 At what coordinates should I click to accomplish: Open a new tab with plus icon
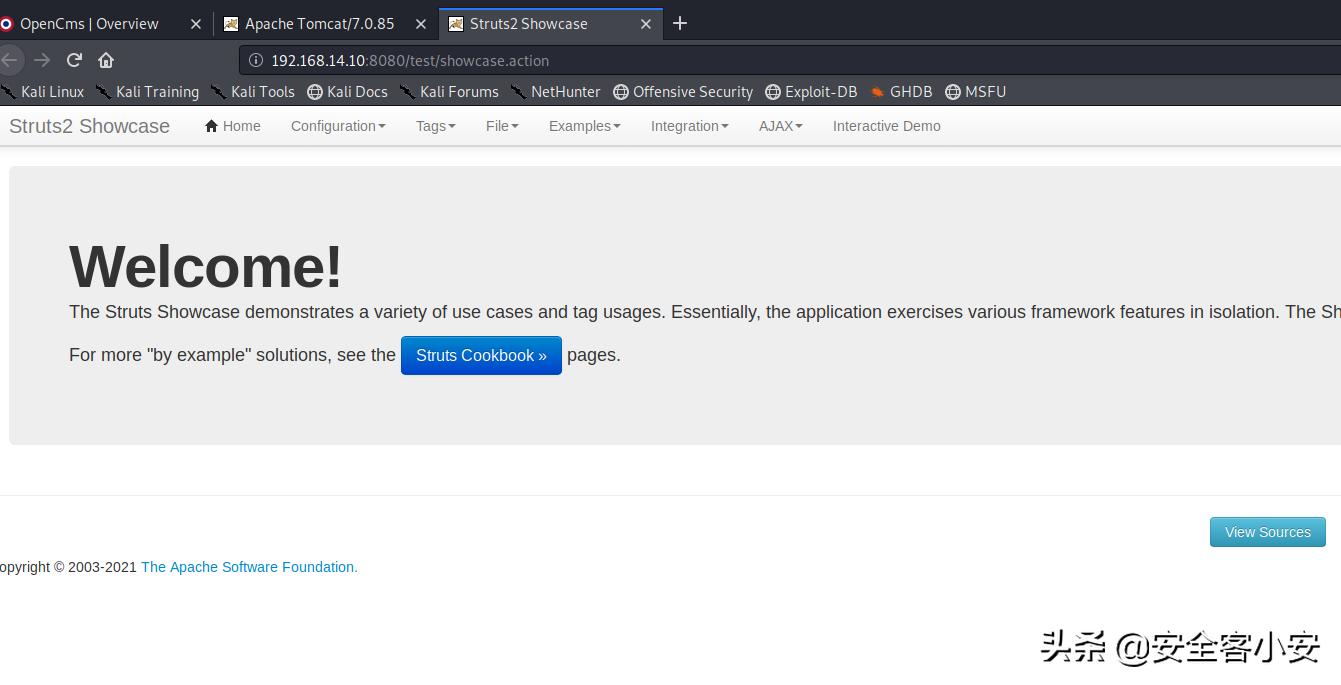680,23
